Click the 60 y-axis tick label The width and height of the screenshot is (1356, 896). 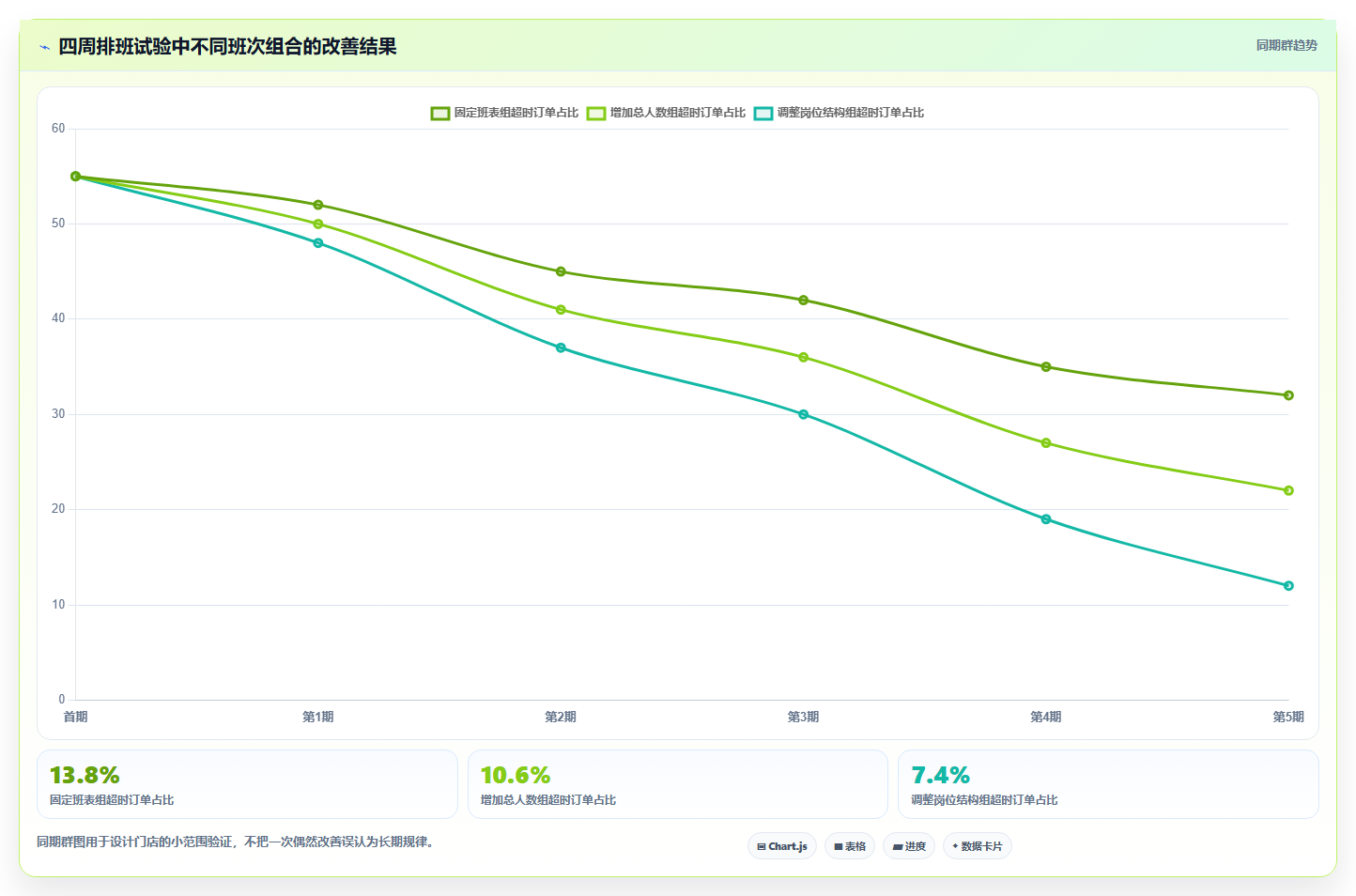click(58, 129)
